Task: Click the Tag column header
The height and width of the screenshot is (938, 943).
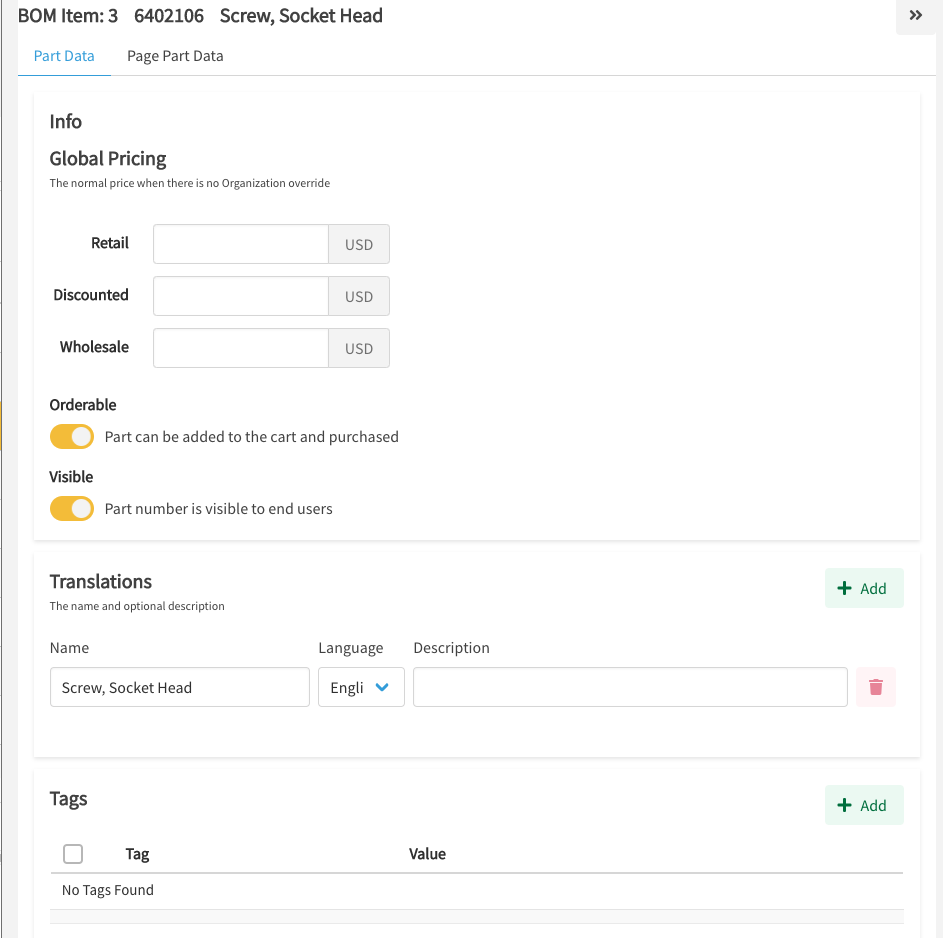Action: pyautogui.click(x=137, y=854)
